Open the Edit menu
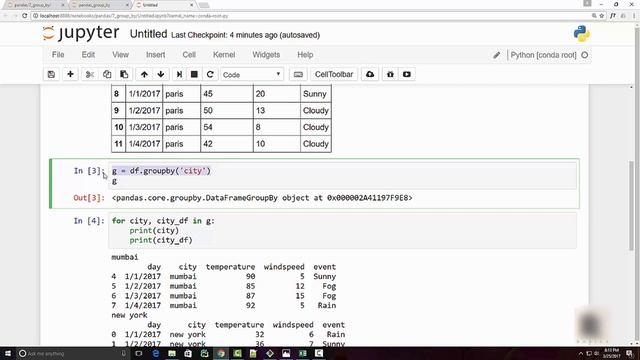 click(x=88, y=55)
